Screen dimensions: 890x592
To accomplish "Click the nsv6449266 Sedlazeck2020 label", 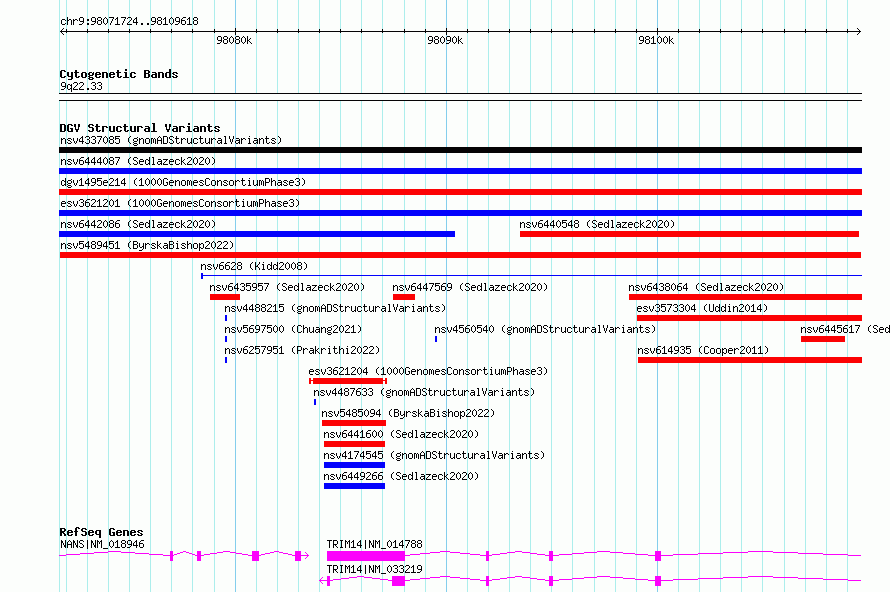I will pos(401,476).
